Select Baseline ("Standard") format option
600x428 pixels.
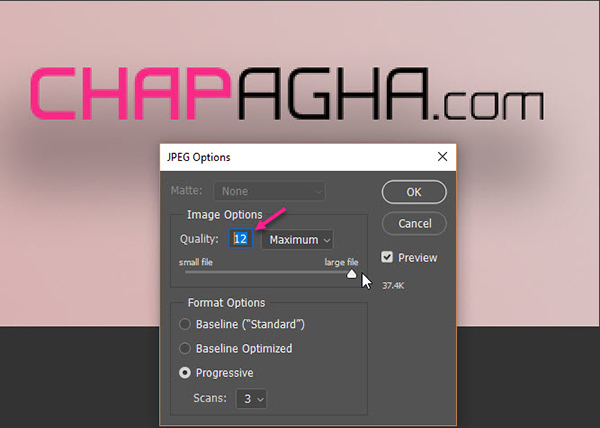pos(185,324)
